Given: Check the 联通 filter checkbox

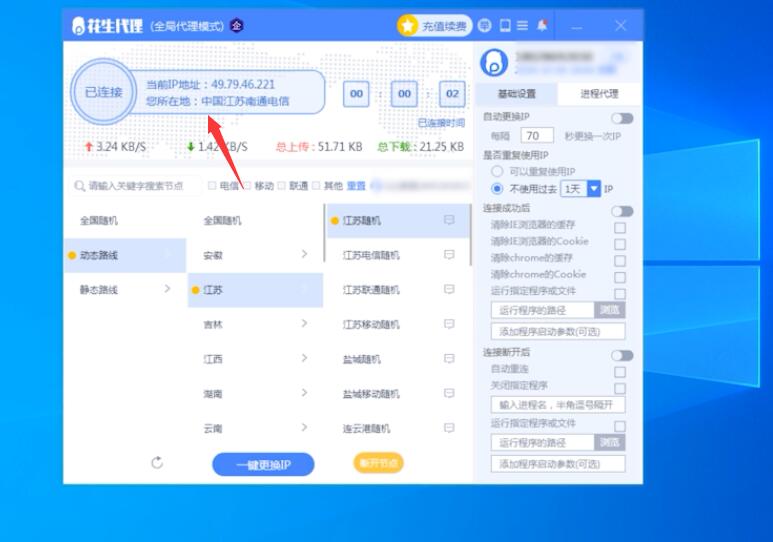Looking at the screenshot, I should click(x=281, y=185).
